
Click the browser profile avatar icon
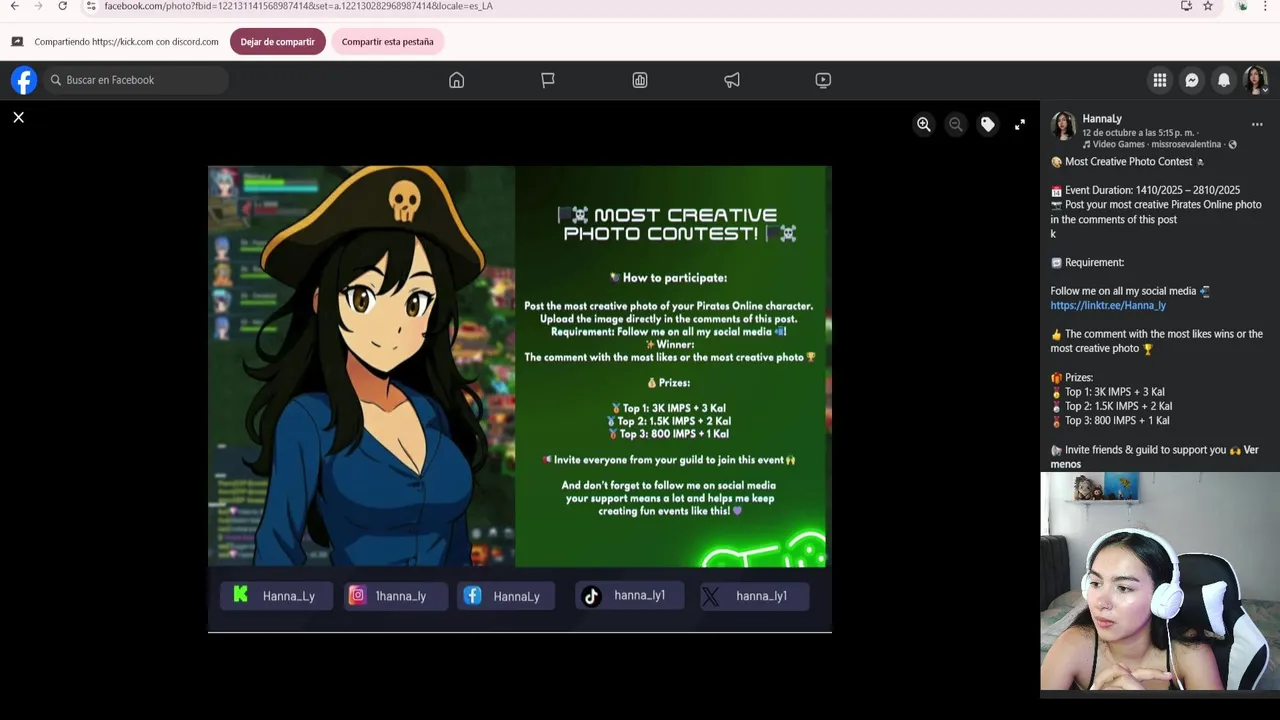click(1242, 6)
